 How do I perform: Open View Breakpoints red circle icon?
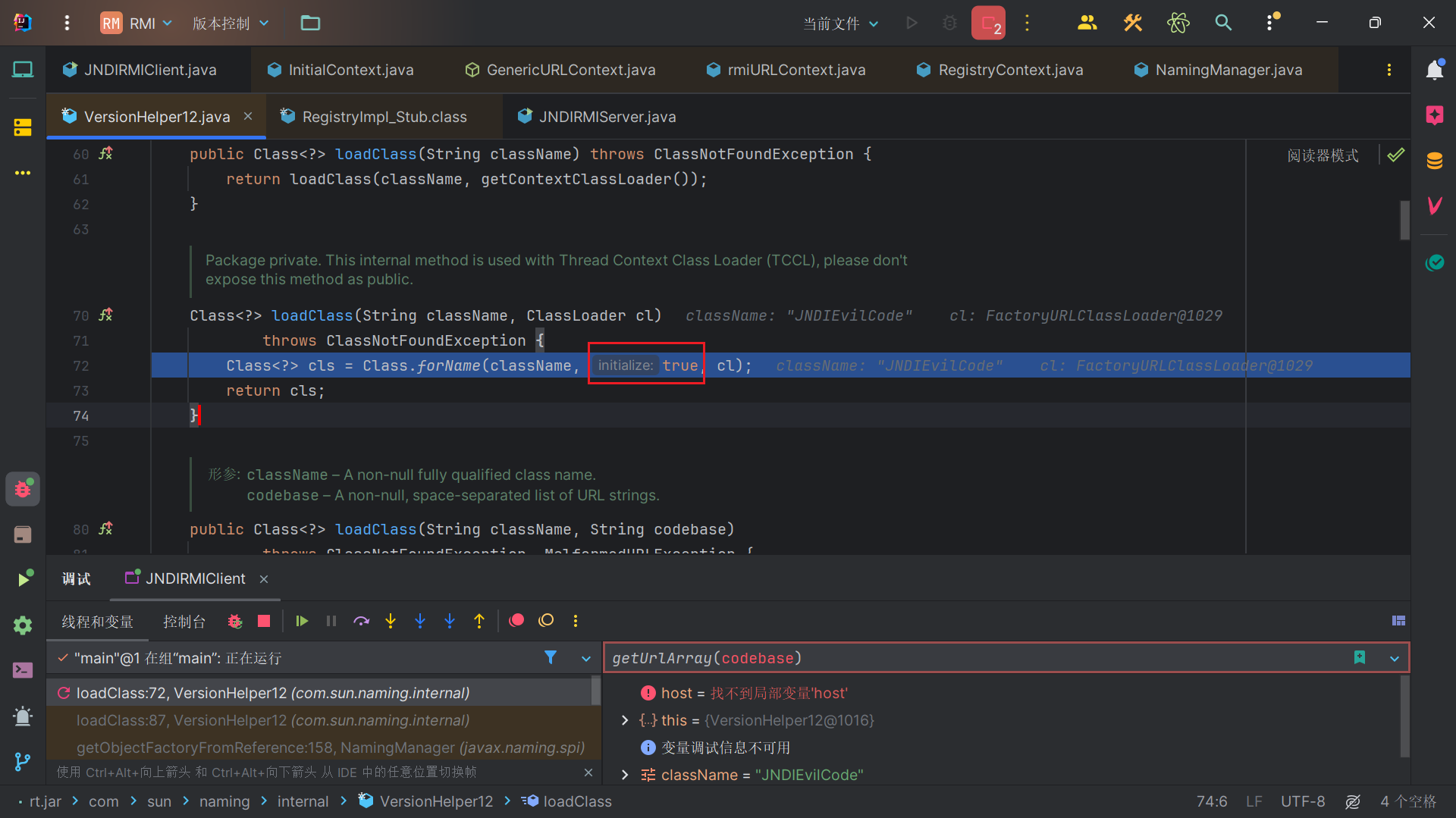[x=516, y=621]
